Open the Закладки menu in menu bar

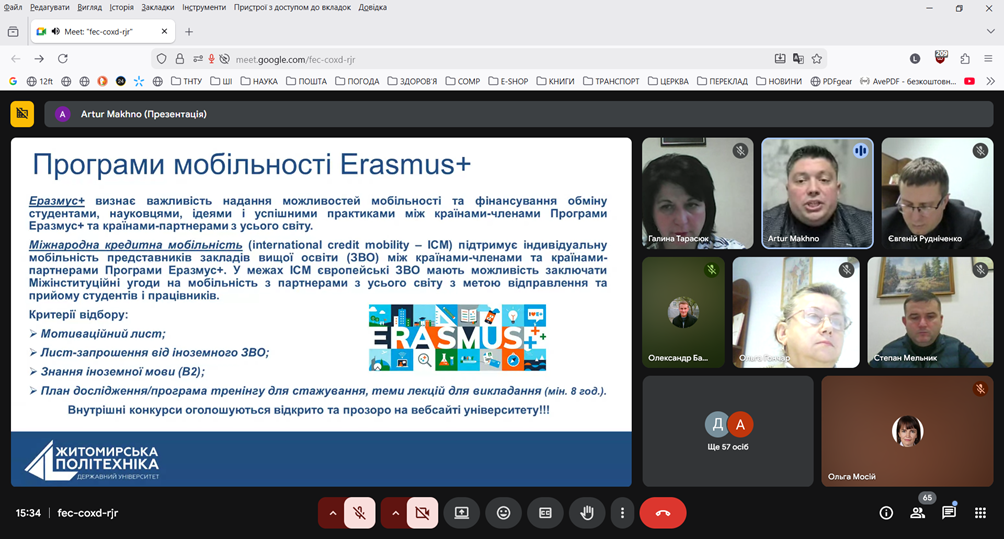[x=157, y=7]
